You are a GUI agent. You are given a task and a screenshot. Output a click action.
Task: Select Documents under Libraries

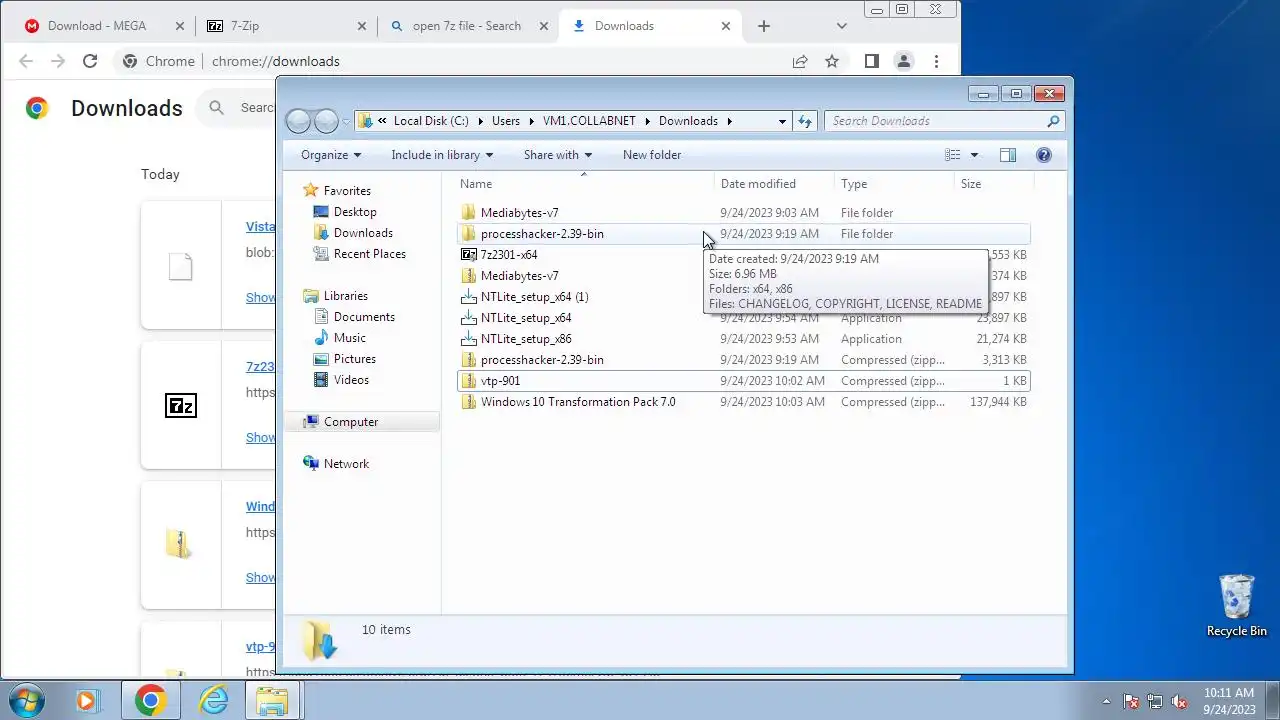[x=364, y=317]
